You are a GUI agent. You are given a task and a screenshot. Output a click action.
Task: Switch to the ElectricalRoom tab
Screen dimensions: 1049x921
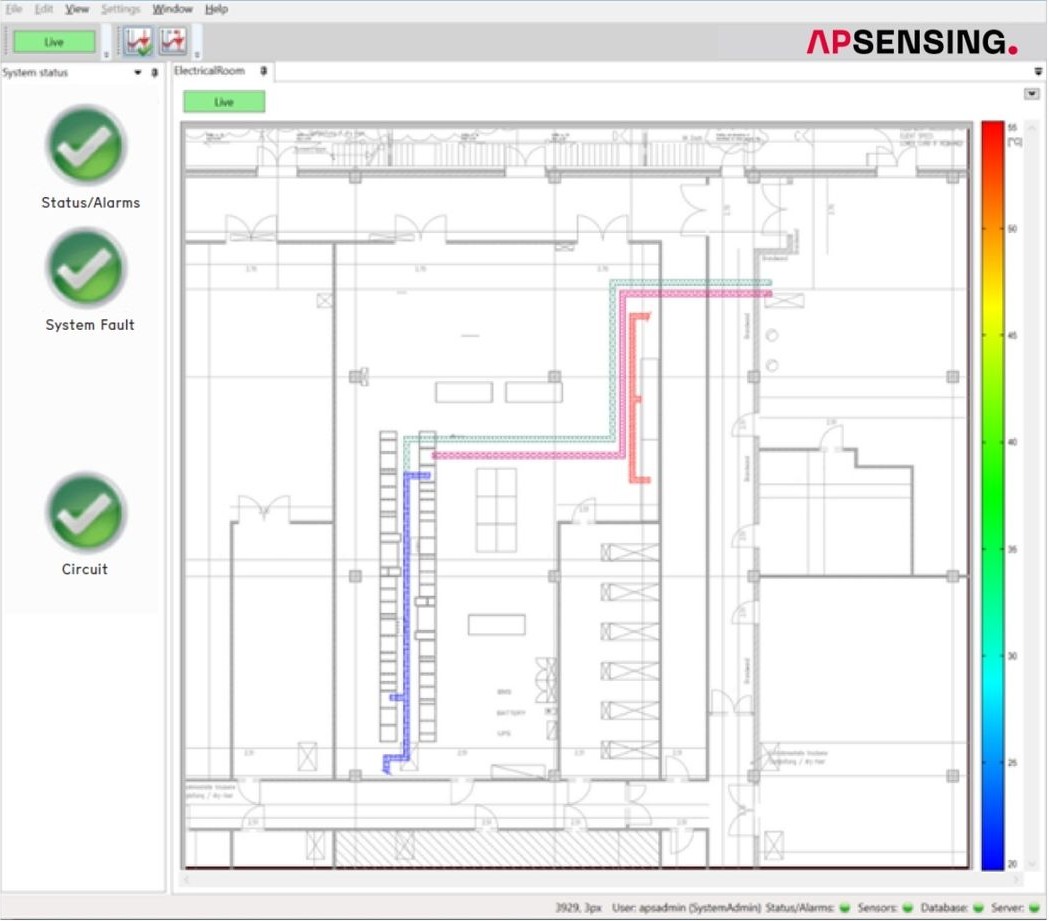coord(210,71)
